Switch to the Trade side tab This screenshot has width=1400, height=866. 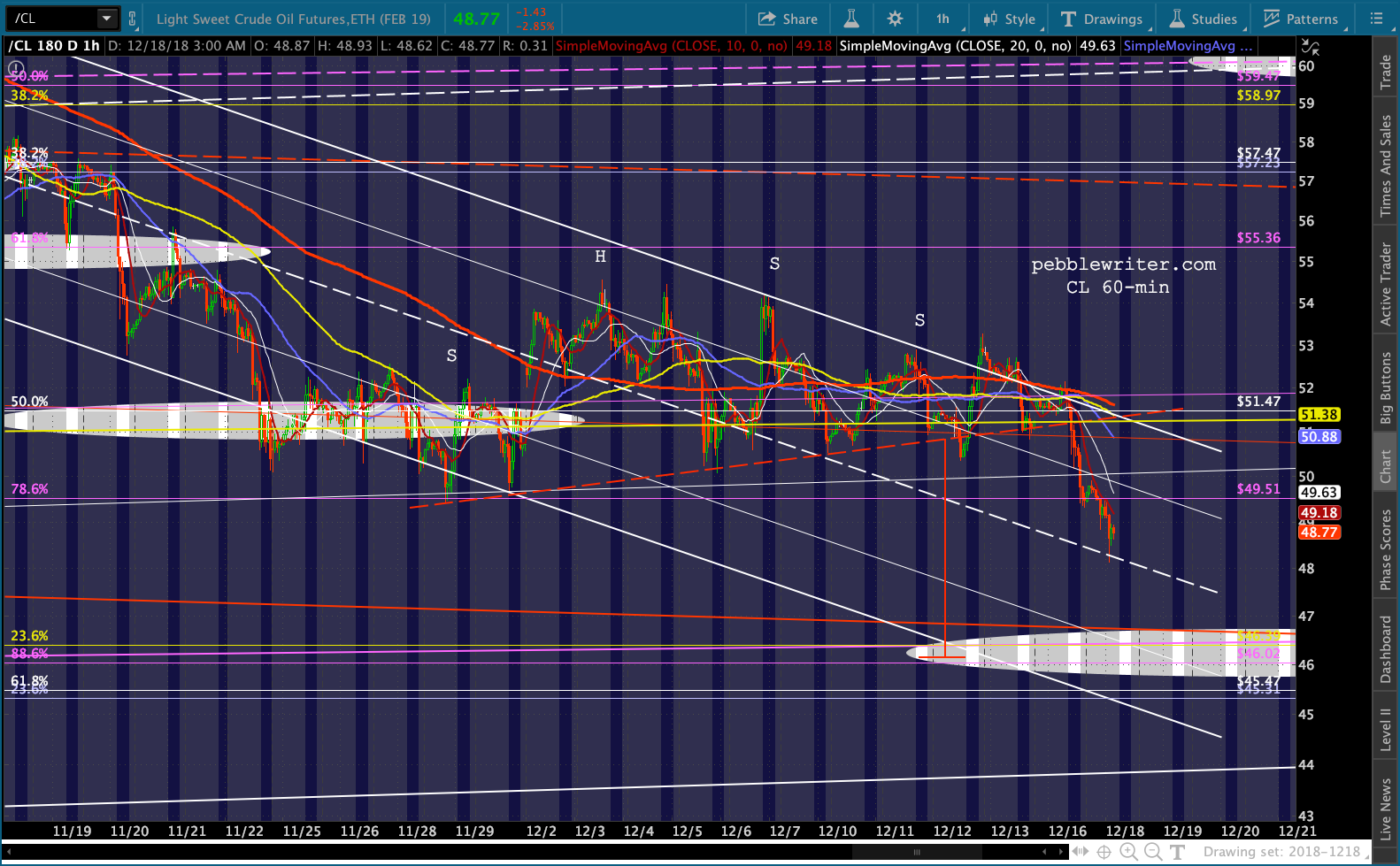coord(1386,72)
